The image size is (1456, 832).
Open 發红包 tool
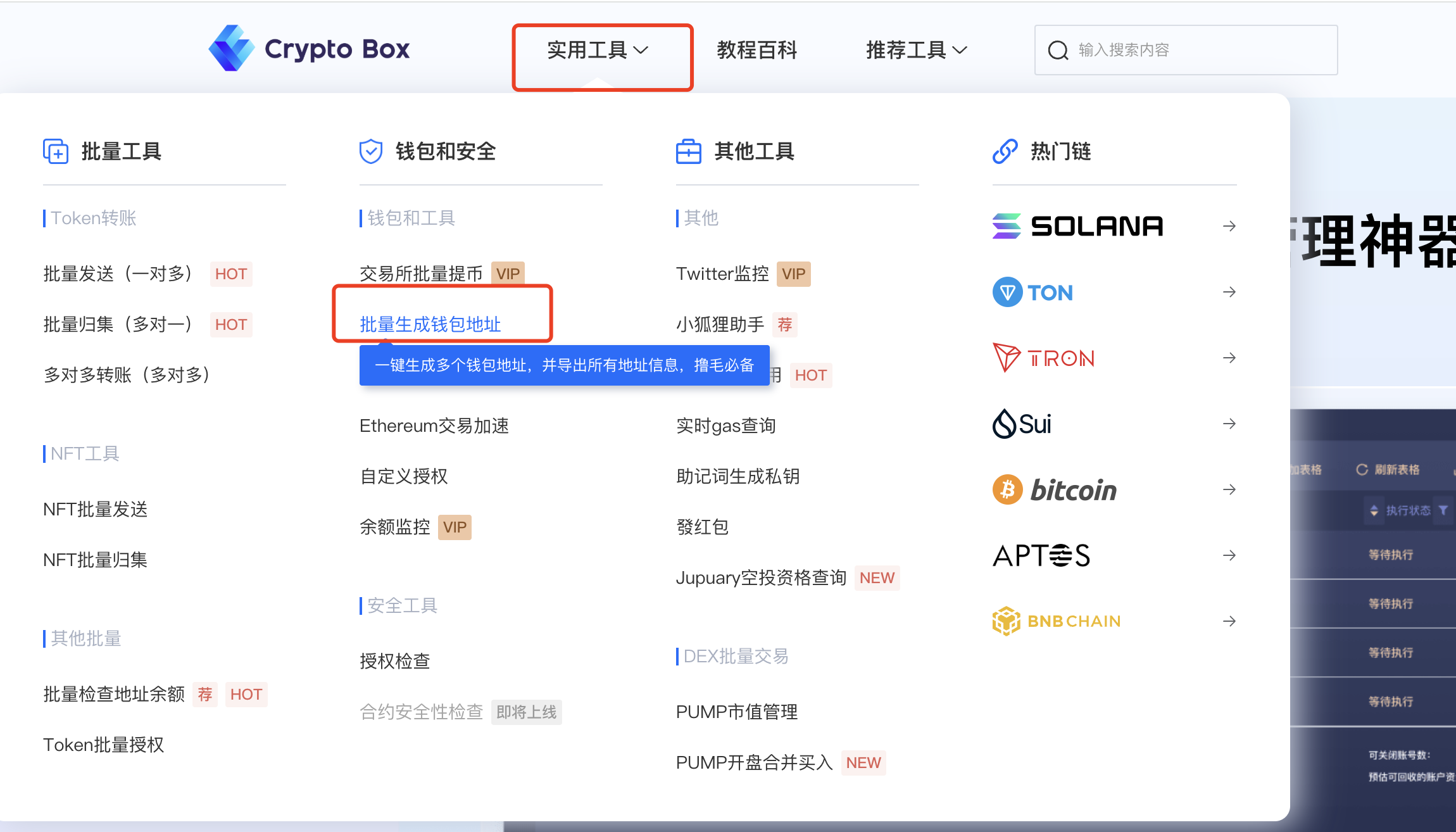tap(702, 527)
